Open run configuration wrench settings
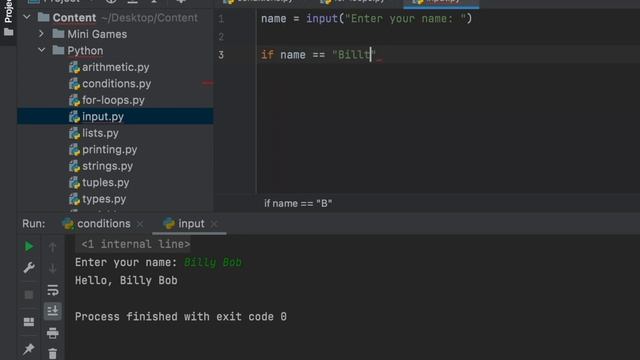The image size is (640, 360). (29, 268)
